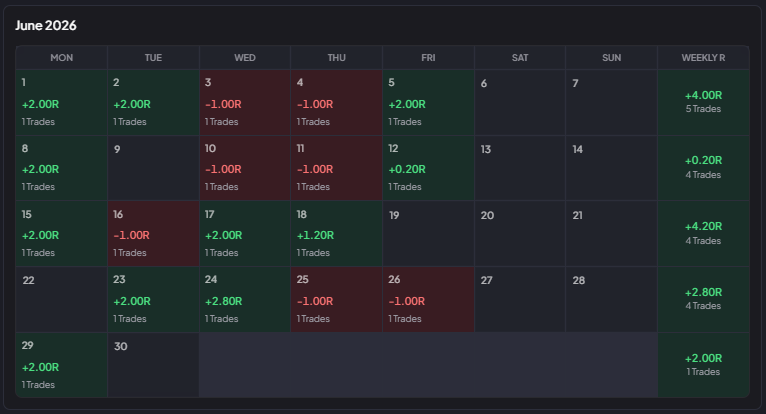Click the SAT column header
Viewport: 766px width, 414px height.
[x=520, y=58]
